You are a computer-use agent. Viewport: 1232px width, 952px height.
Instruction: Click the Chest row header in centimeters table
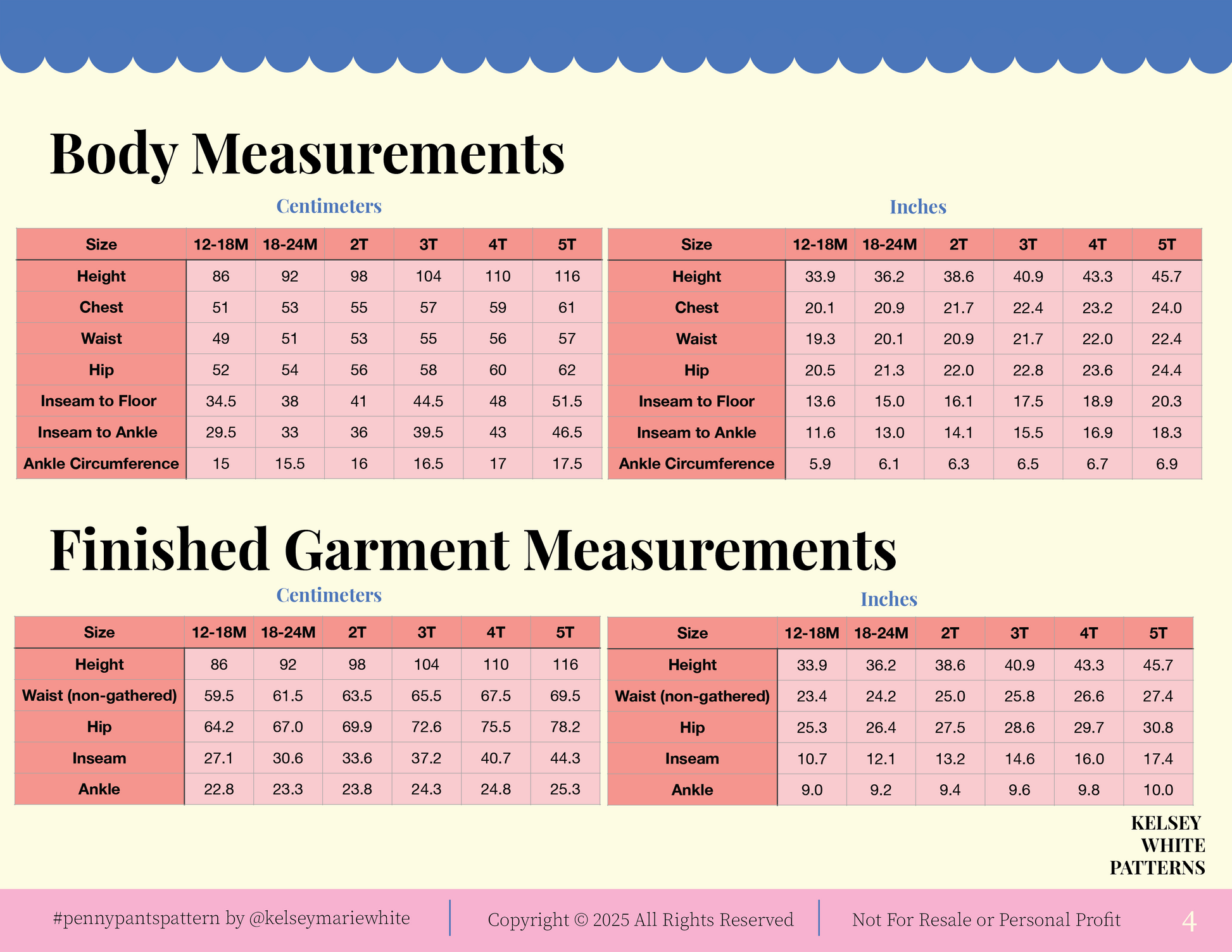[x=101, y=307]
